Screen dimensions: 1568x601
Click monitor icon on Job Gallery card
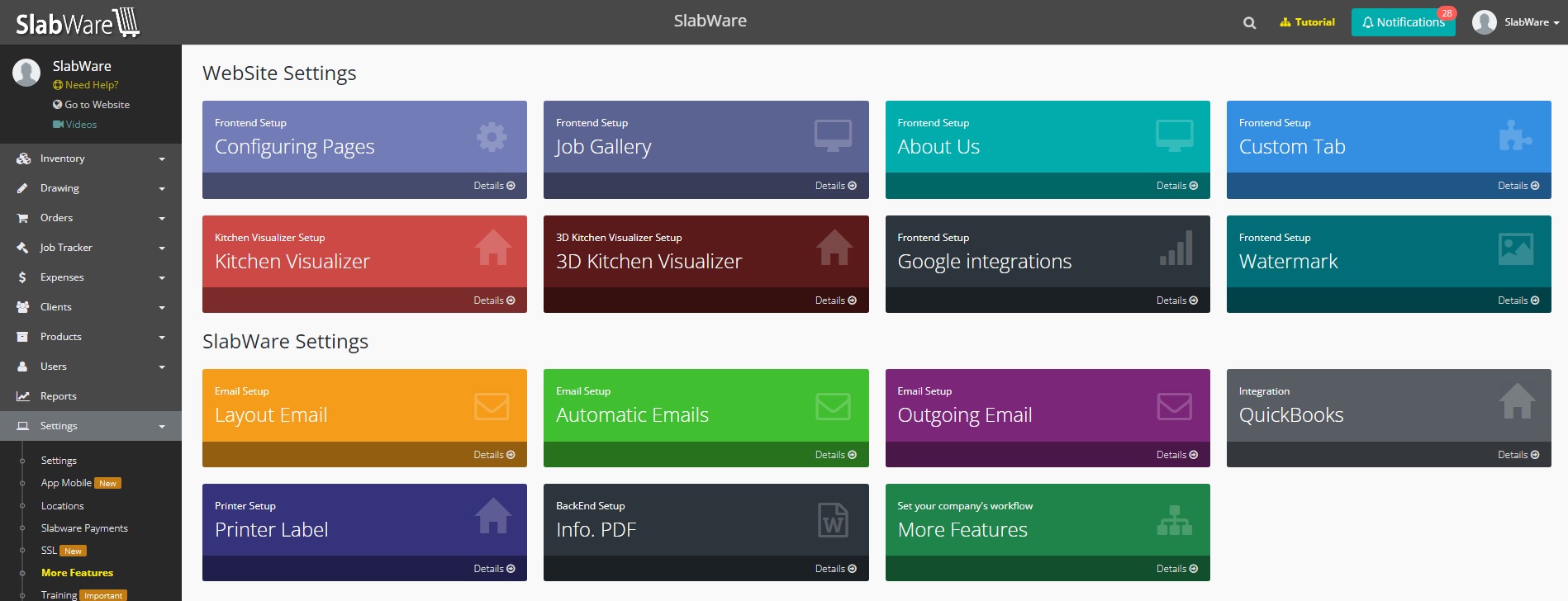click(833, 135)
